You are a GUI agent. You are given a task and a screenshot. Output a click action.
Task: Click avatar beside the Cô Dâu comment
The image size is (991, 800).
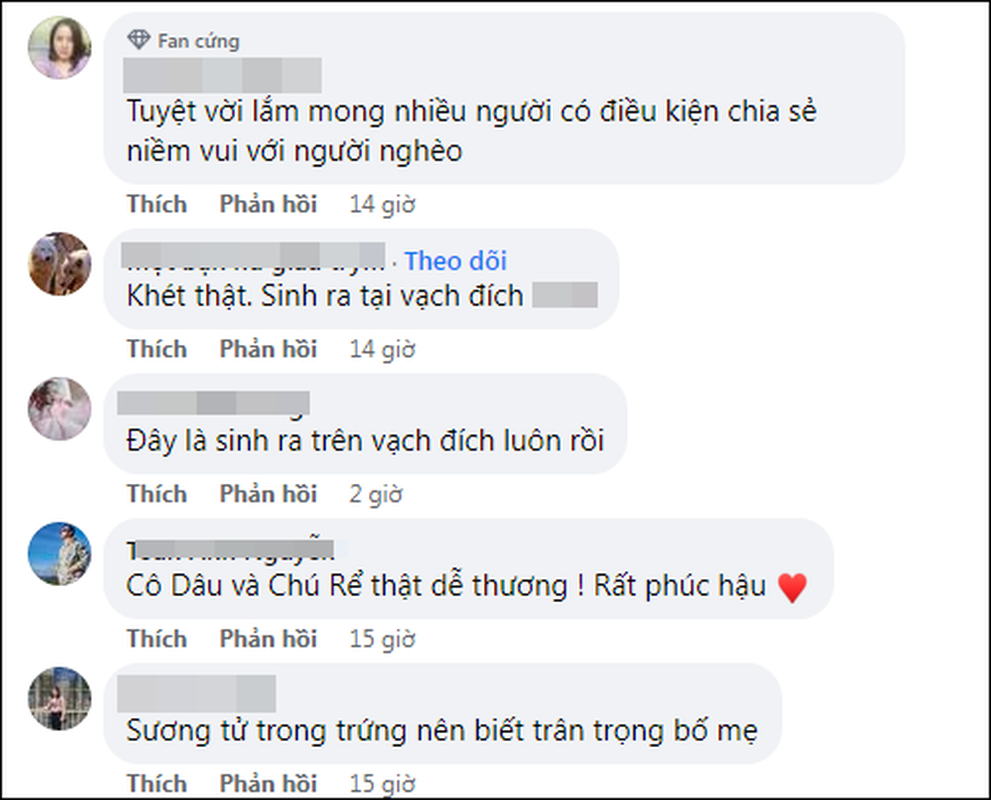59,553
